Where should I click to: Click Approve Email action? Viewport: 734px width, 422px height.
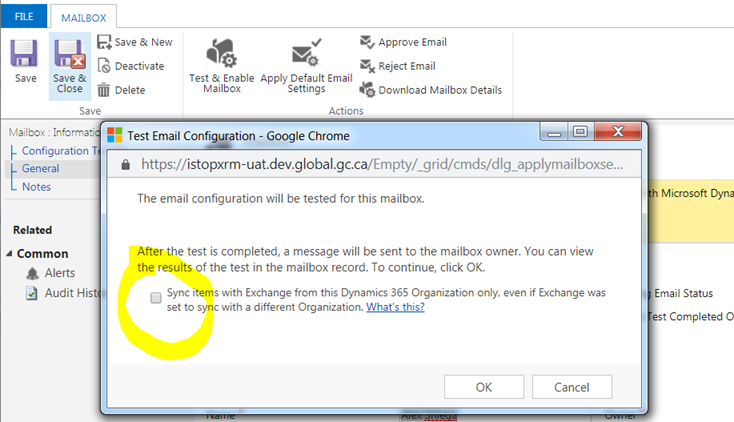pyautogui.click(x=403, y=42)
